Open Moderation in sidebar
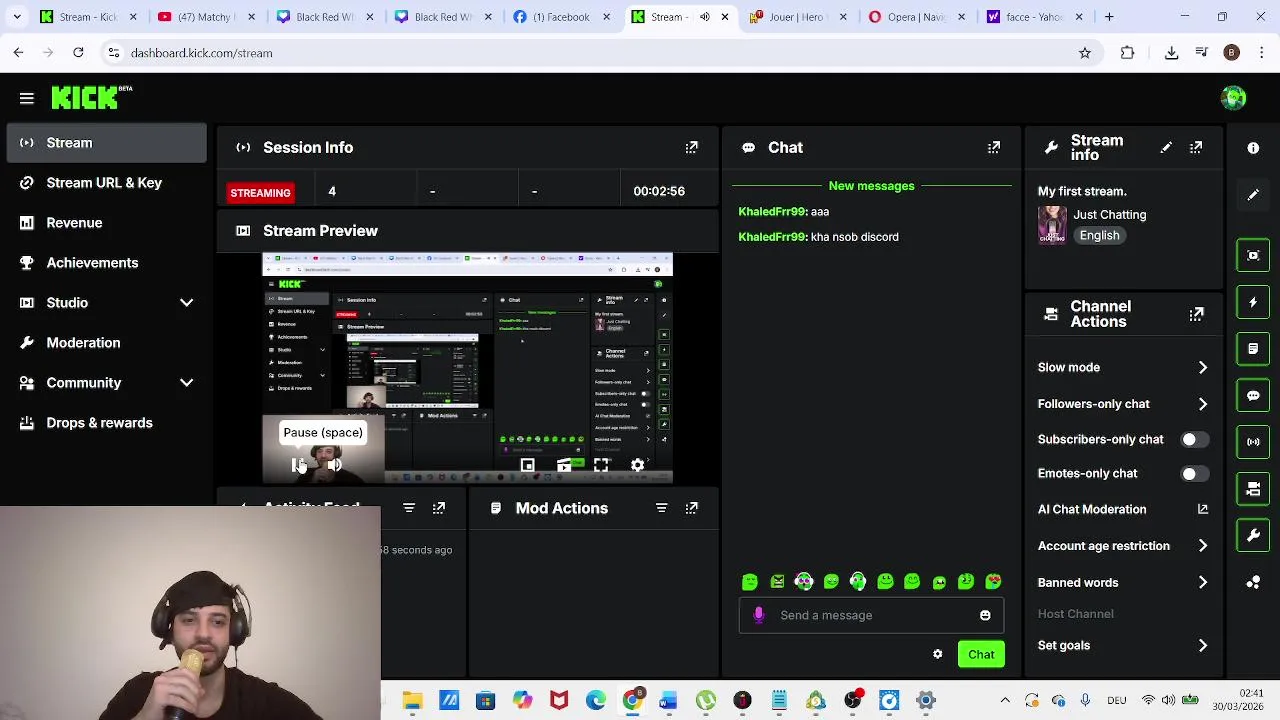 (106, 343)
